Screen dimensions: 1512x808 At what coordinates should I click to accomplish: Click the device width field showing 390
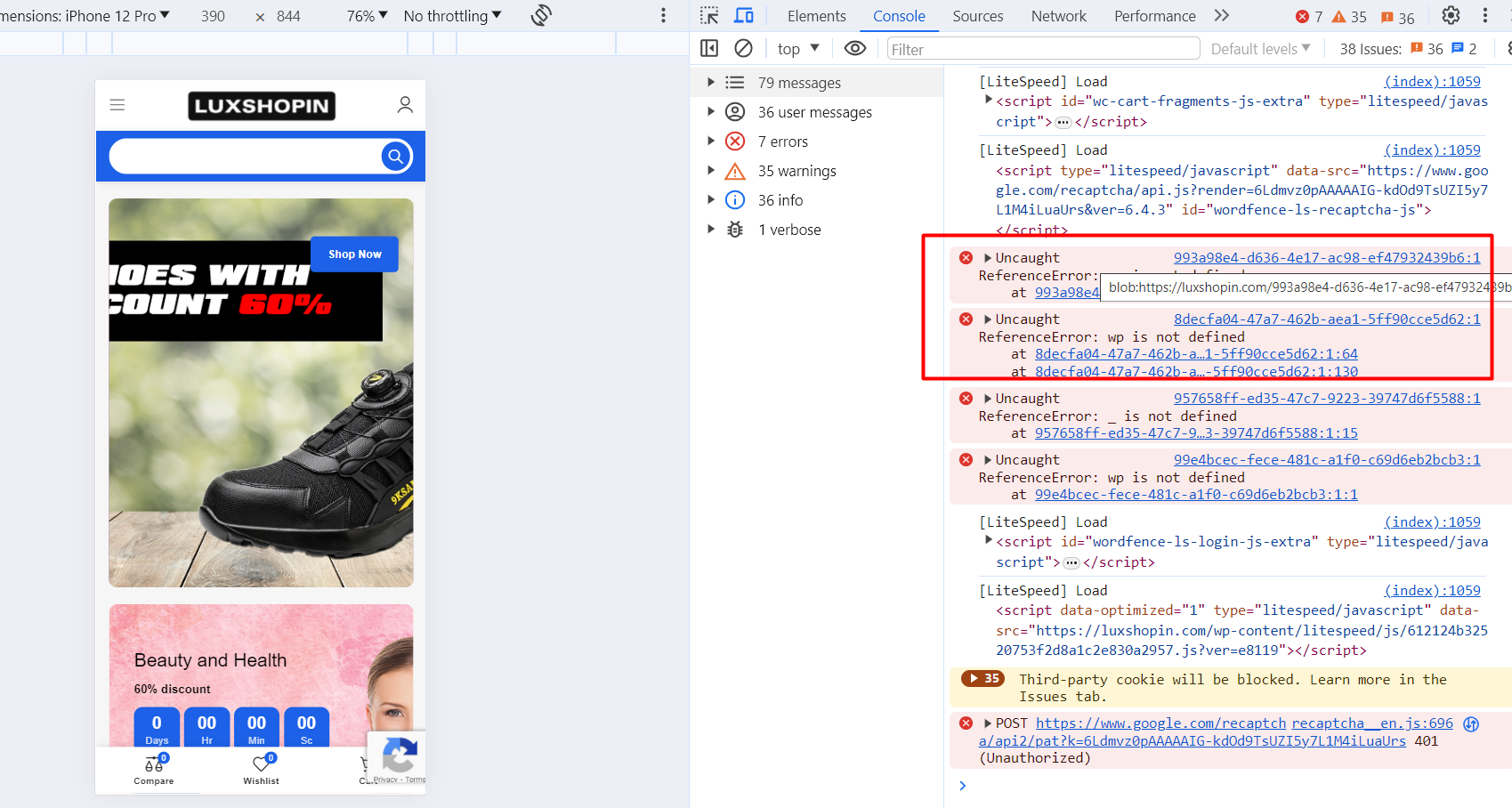click(214, 16)
